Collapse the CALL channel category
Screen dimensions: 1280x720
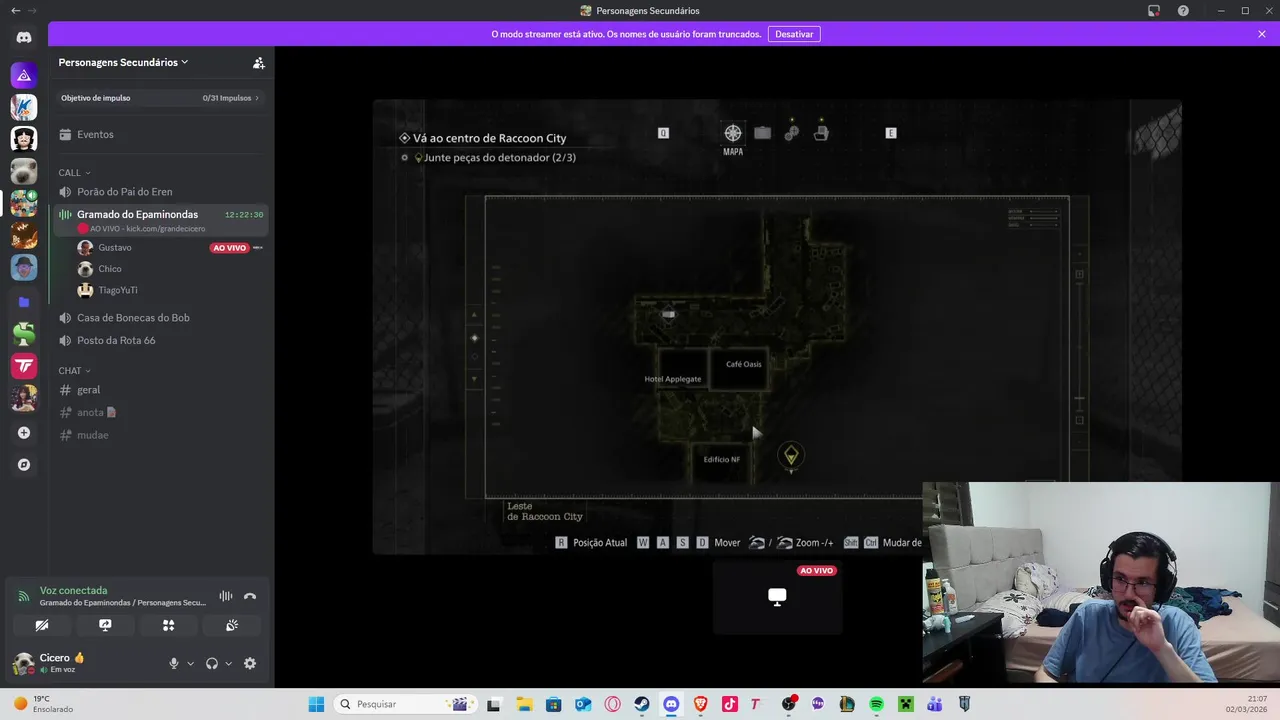point(74,172)
